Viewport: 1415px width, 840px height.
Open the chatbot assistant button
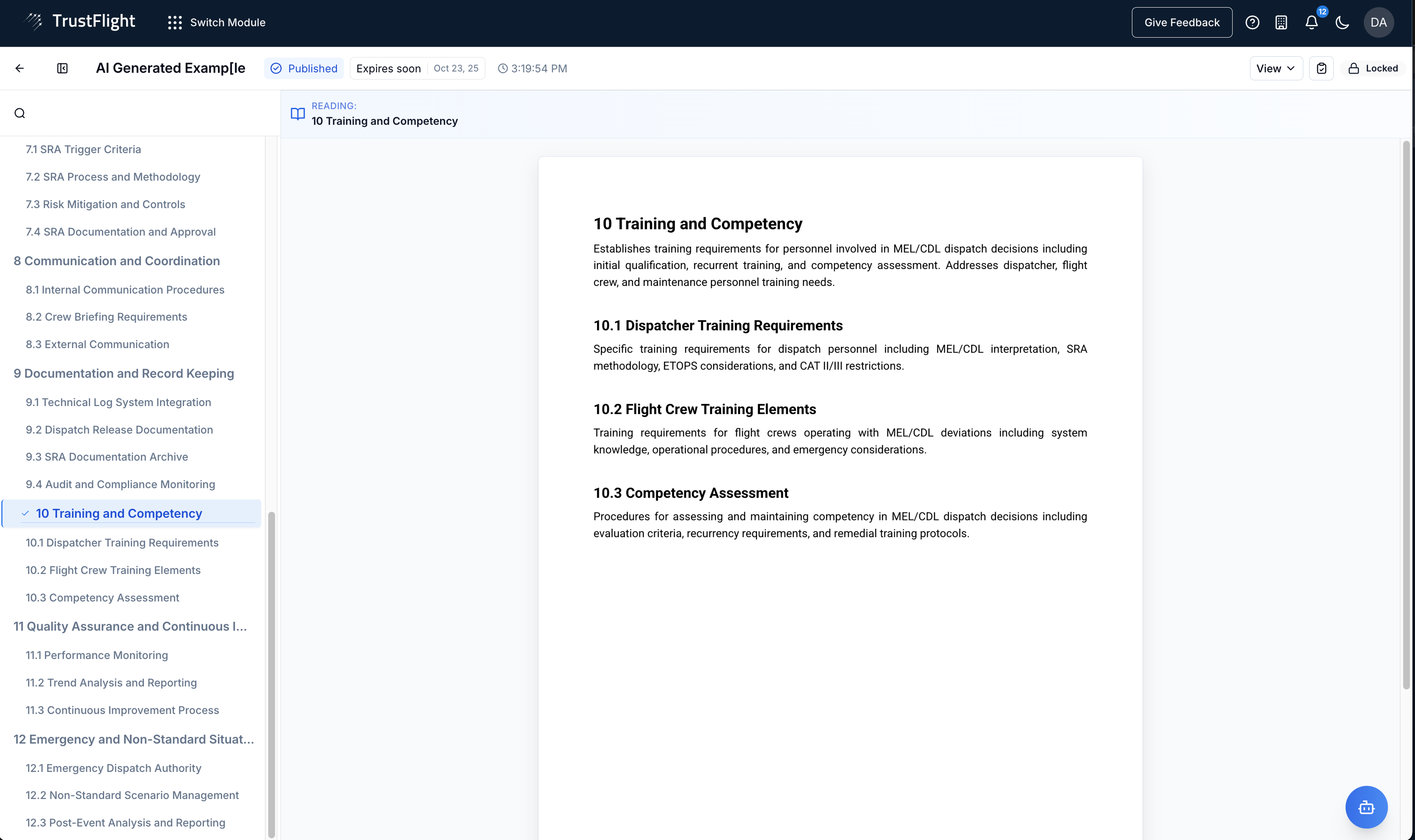(1366, 807)
